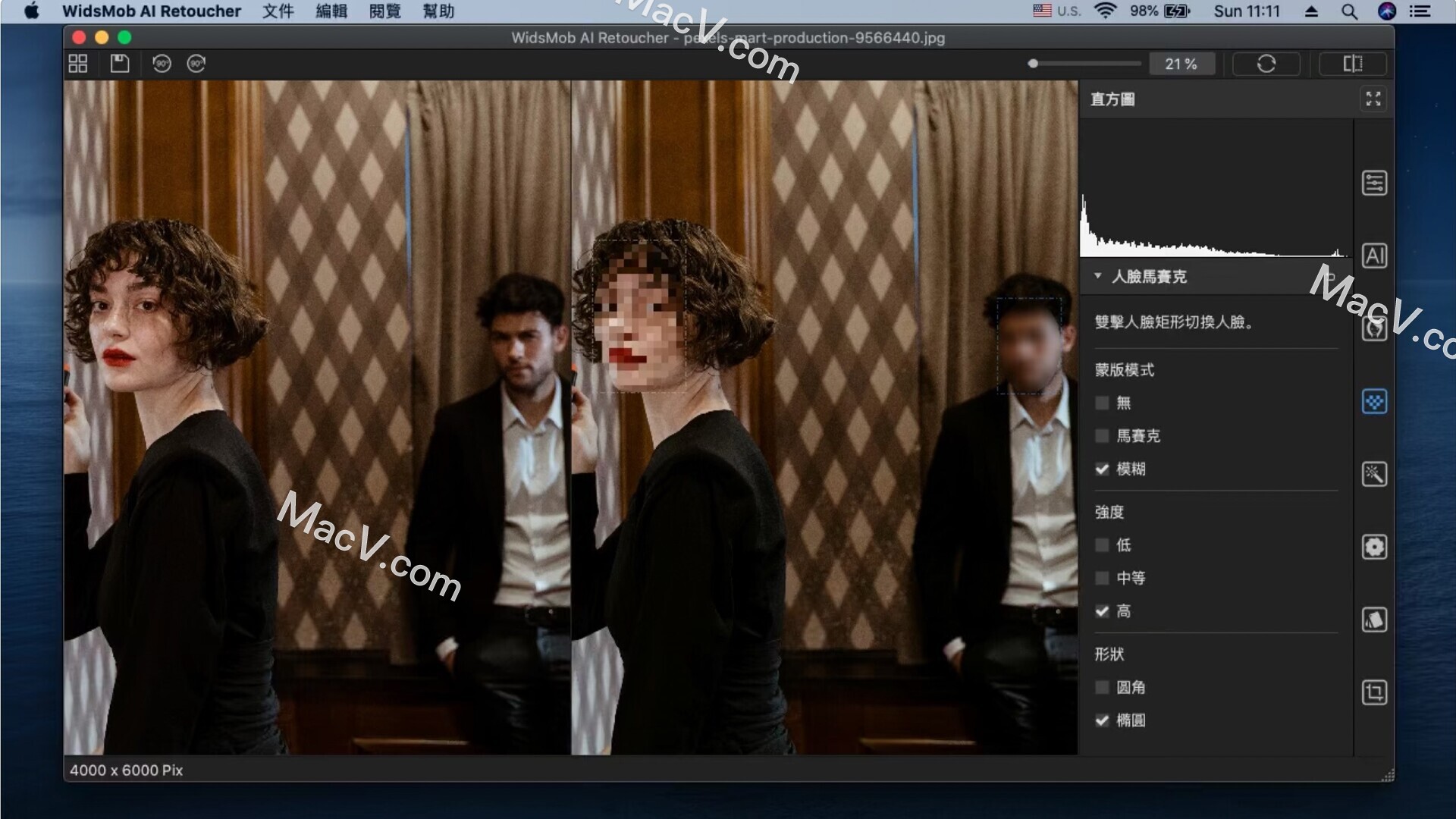Click the undo/rotate left icon
The image size is (1456, 819).
point(160,63)
